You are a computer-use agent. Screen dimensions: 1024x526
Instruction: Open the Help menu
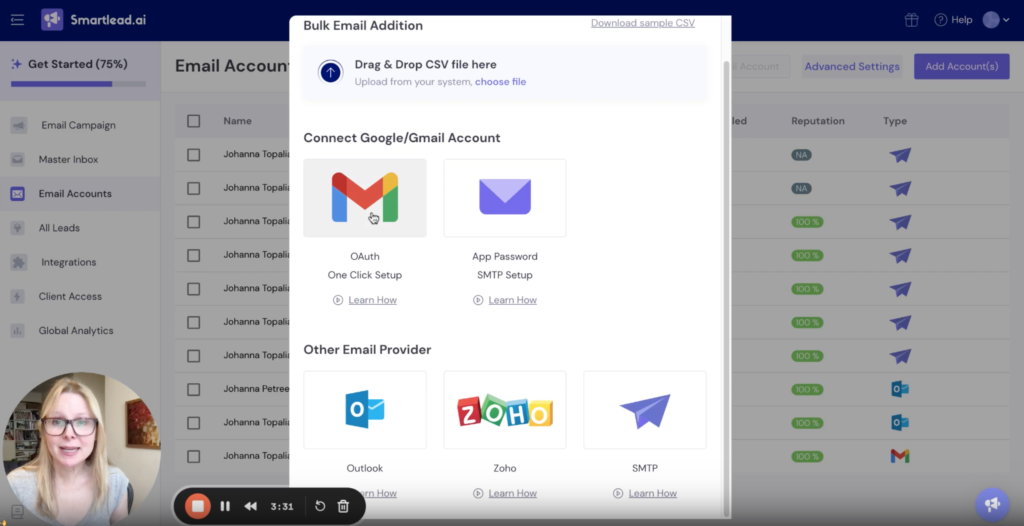[x=953, y=20]
